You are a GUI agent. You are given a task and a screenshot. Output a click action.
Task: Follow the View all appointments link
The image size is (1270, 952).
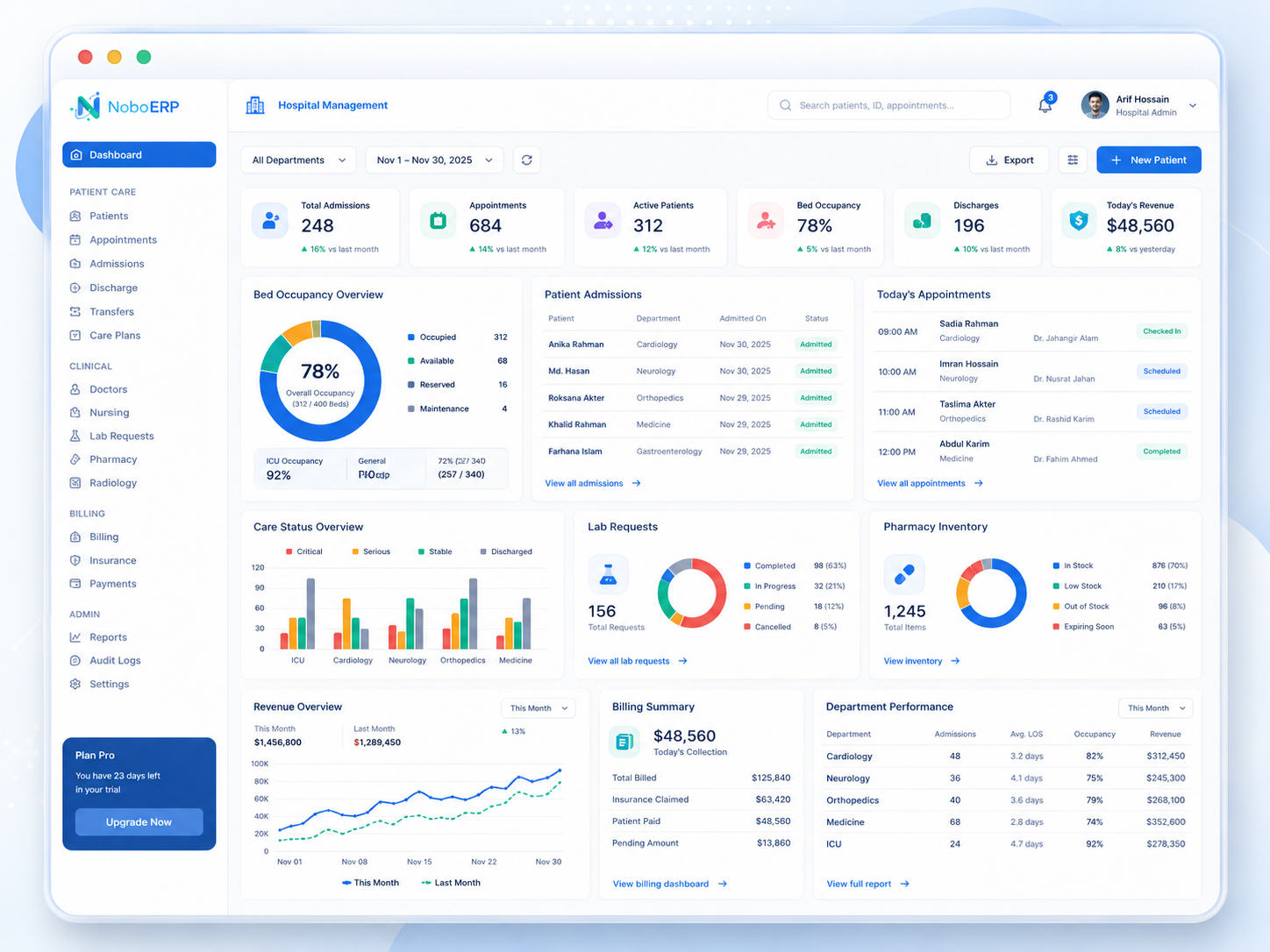[930, 483]
